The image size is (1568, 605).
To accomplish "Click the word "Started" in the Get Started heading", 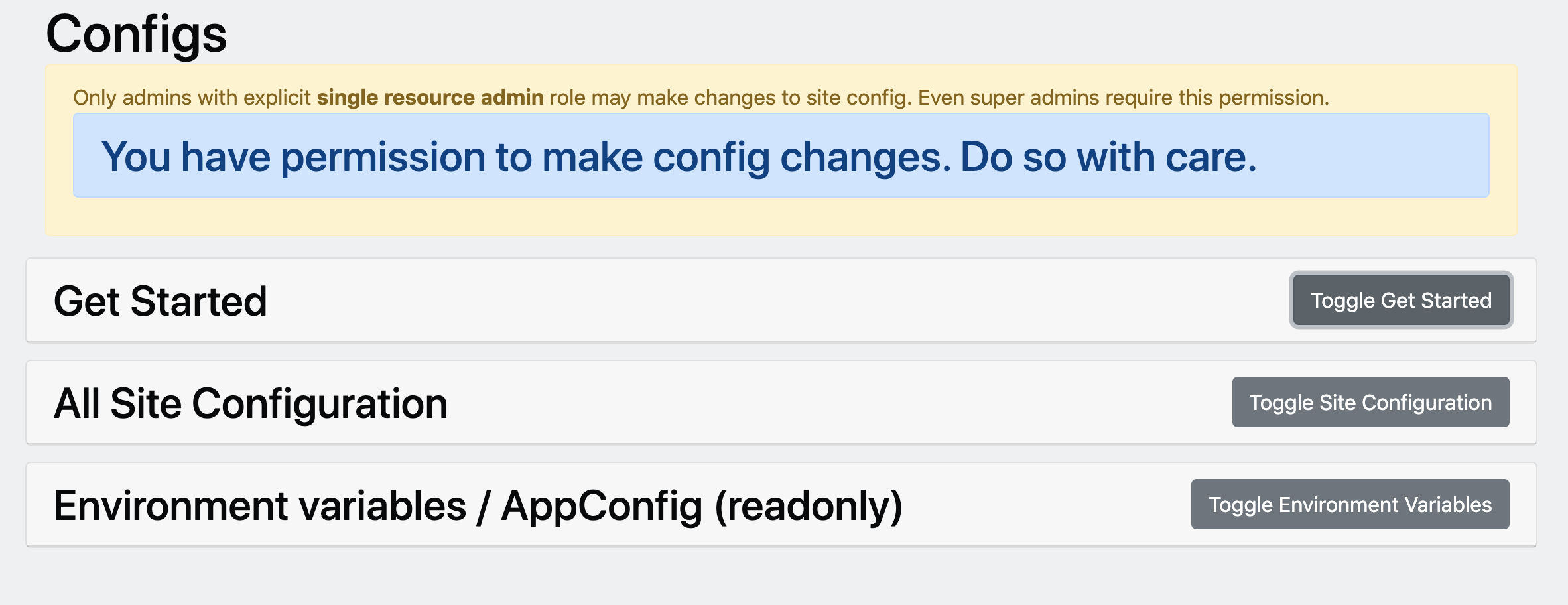I will (198, 301).
